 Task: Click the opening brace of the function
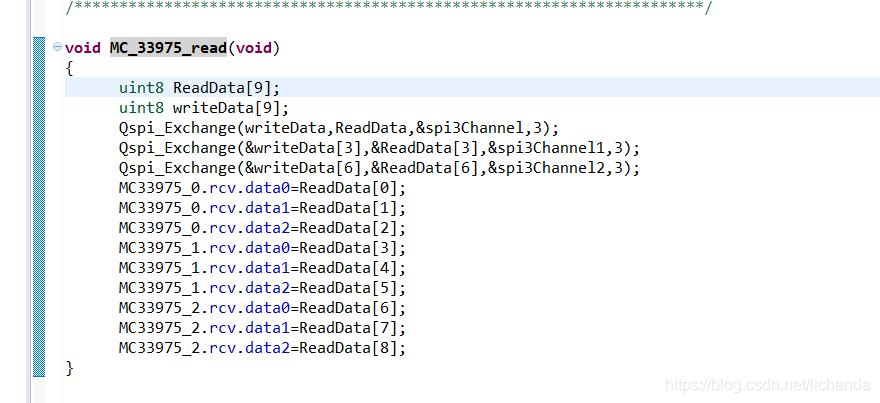tap(70, 68)
